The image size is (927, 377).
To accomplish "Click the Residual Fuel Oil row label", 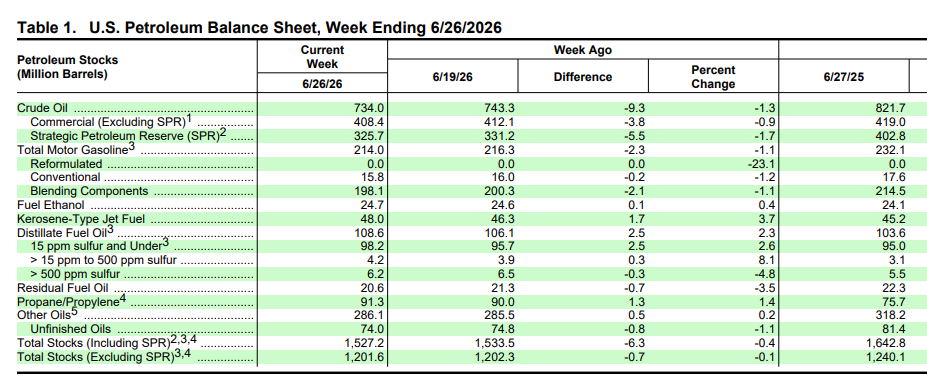I will click(x=63, y=288).
